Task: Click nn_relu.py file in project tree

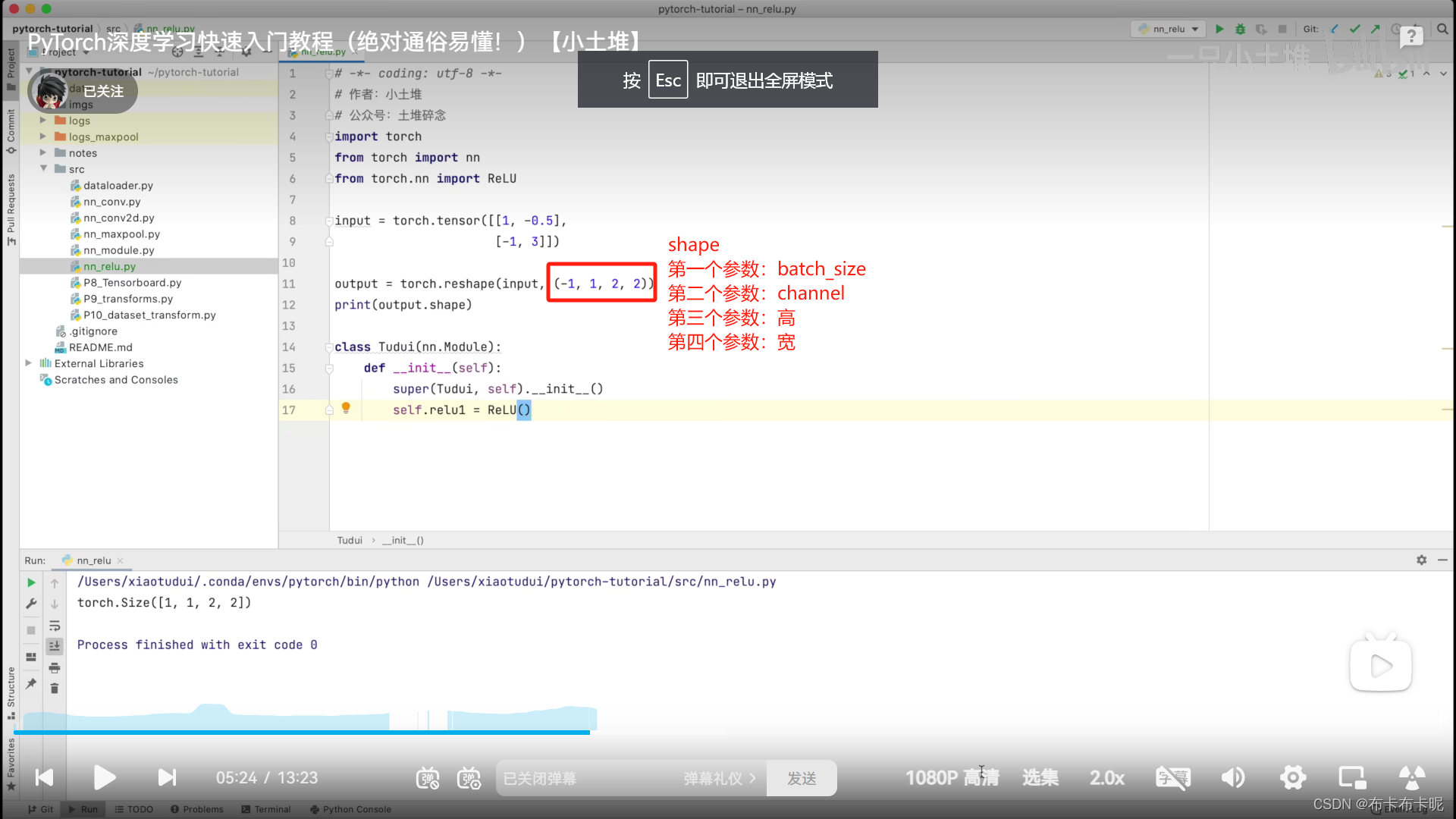Action: click(109, 266)
